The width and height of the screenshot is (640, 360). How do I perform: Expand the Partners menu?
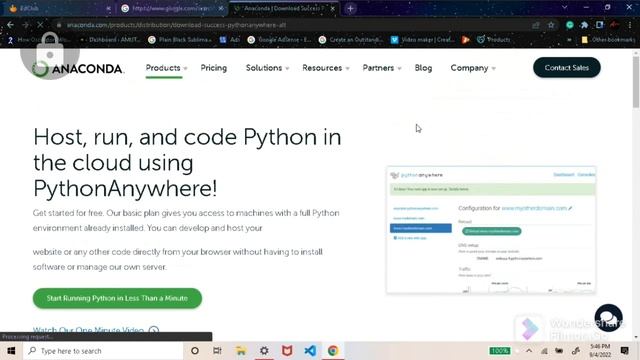[x=382, y=68]
